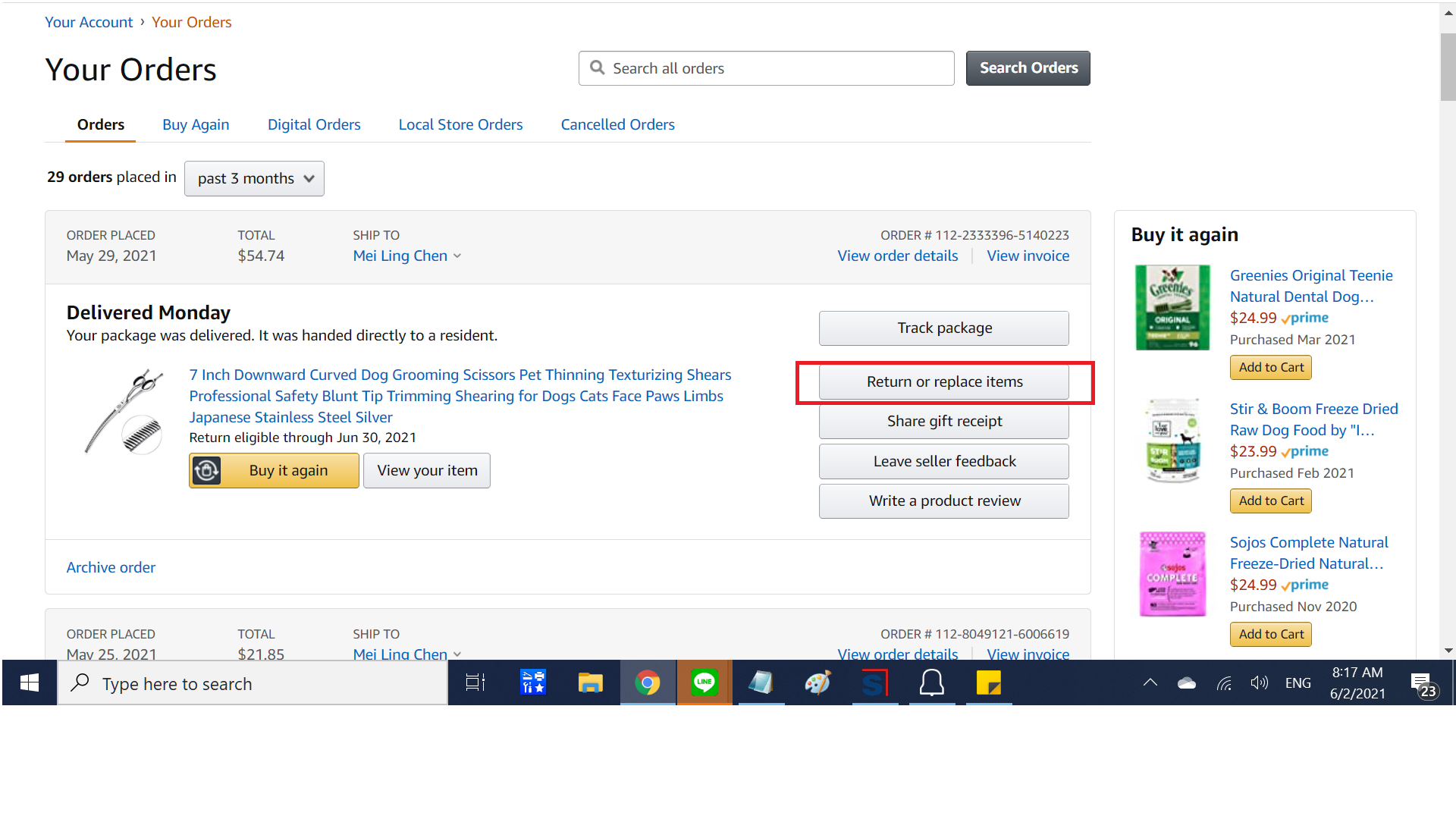1456x819 pixels.
Task: Open the OneDrive cloud tray icon
Action: tap(1187, 683)
